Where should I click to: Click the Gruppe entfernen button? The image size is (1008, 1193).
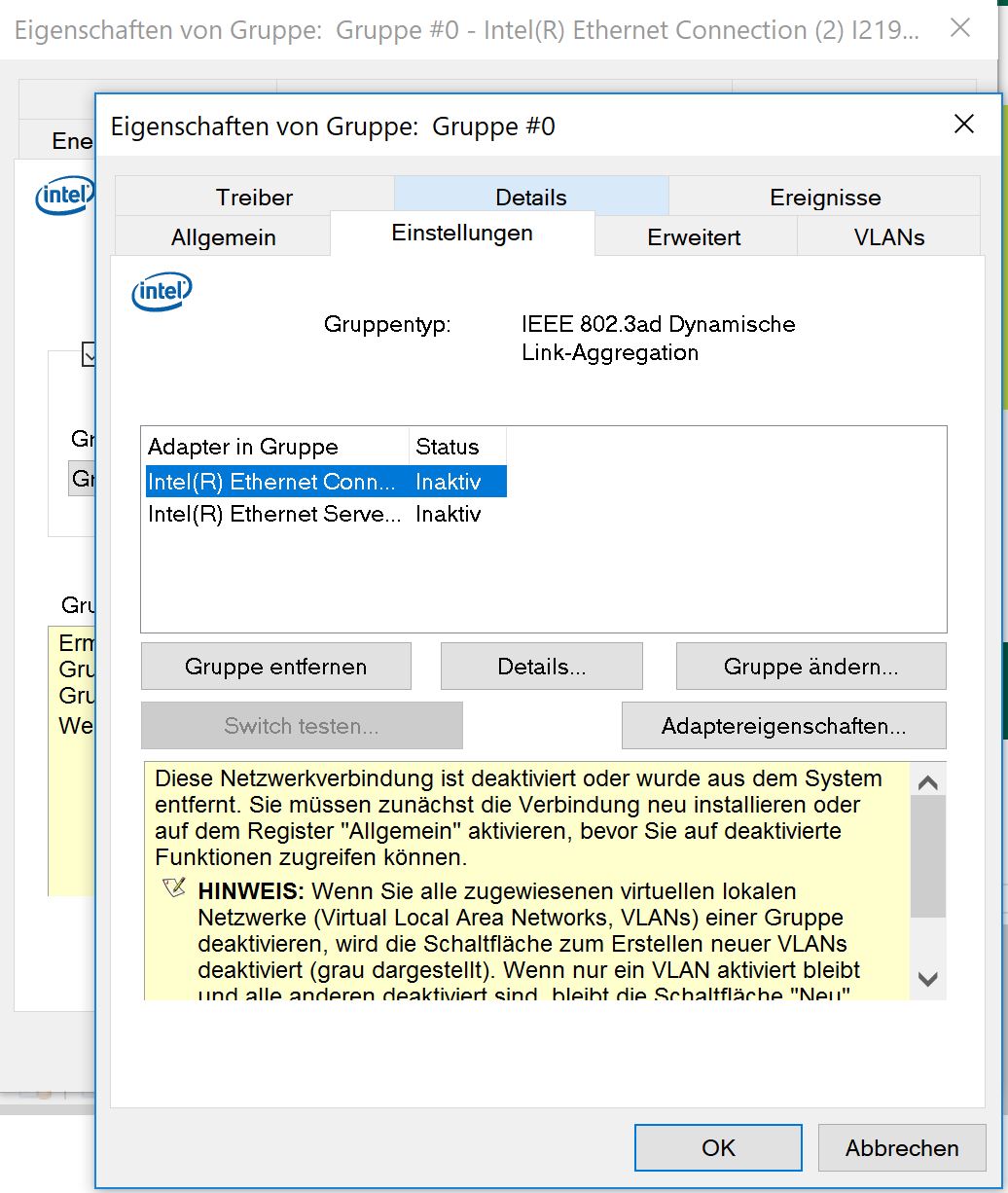276,667
